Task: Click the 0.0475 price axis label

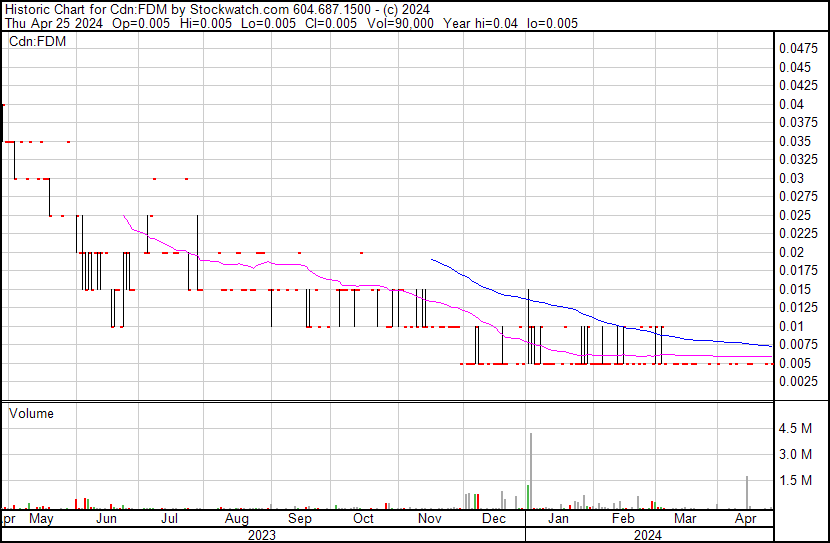Action: (x=798, y=48)
